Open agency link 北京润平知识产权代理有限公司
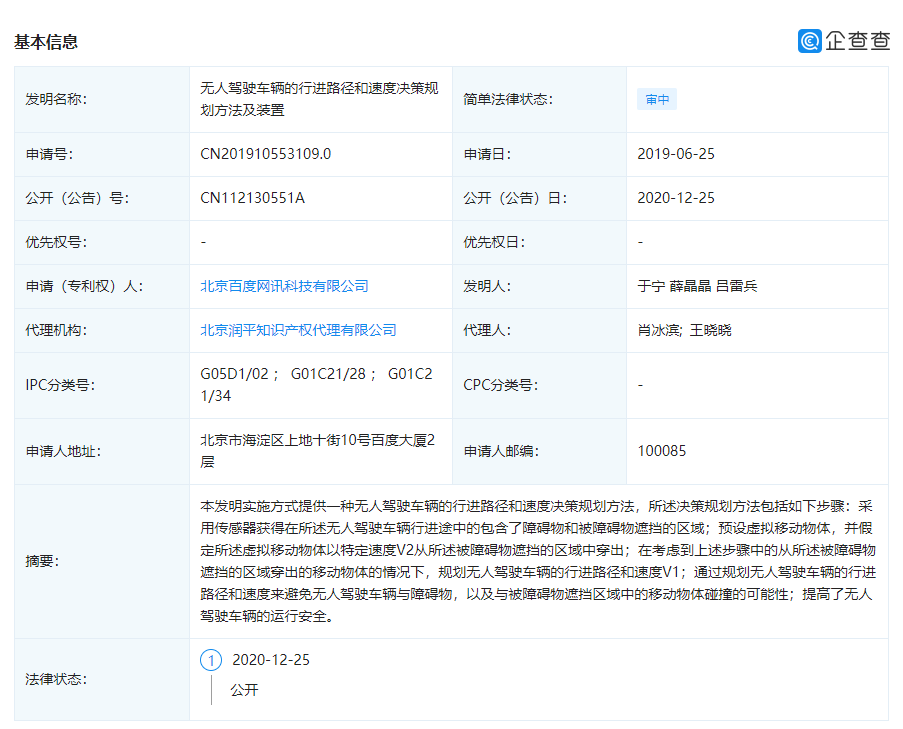This screenshot has width=903, height=729. pyautogui.click(x=298, y=330)
